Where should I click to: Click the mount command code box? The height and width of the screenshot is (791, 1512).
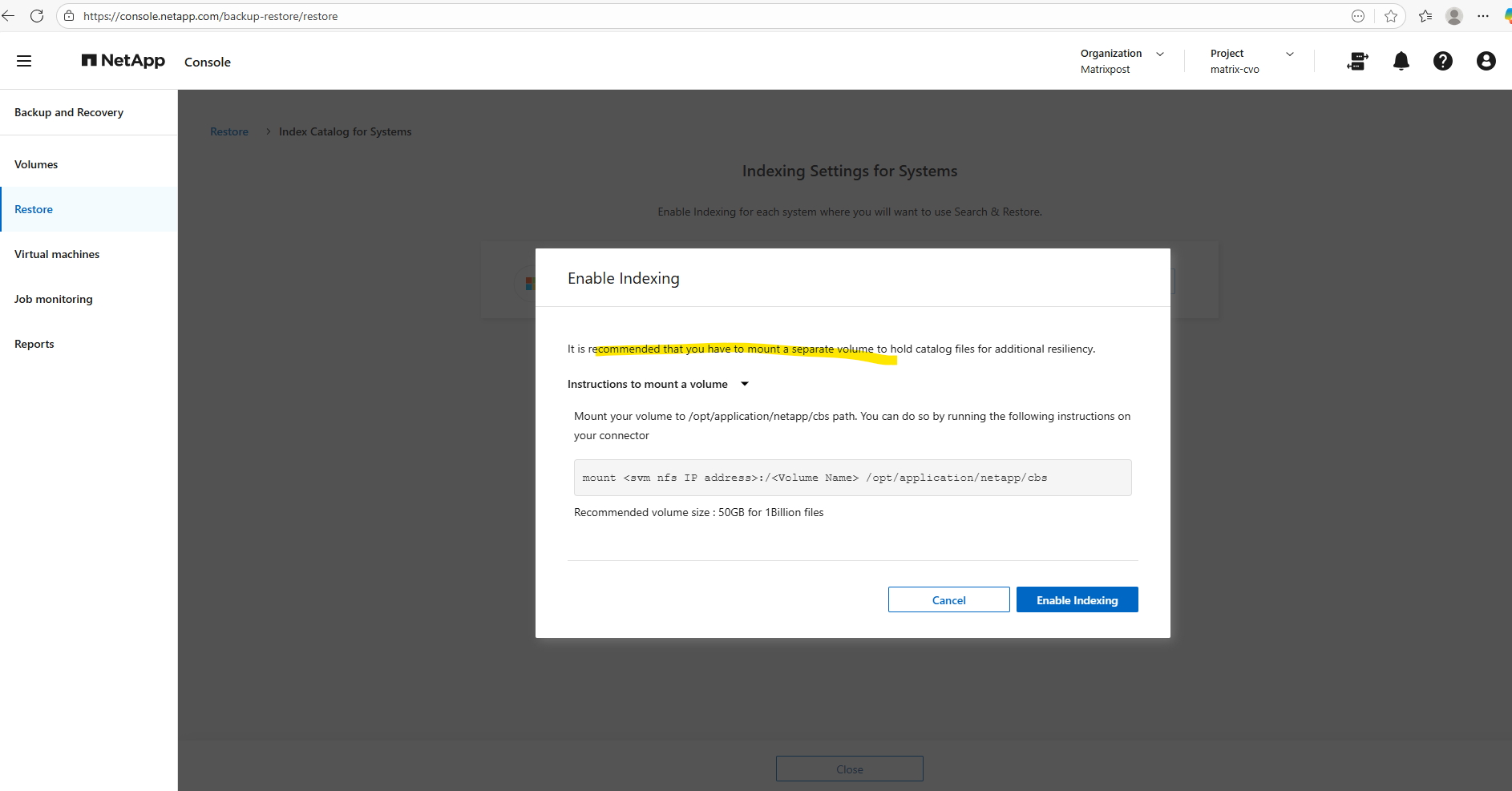point(853,478)
